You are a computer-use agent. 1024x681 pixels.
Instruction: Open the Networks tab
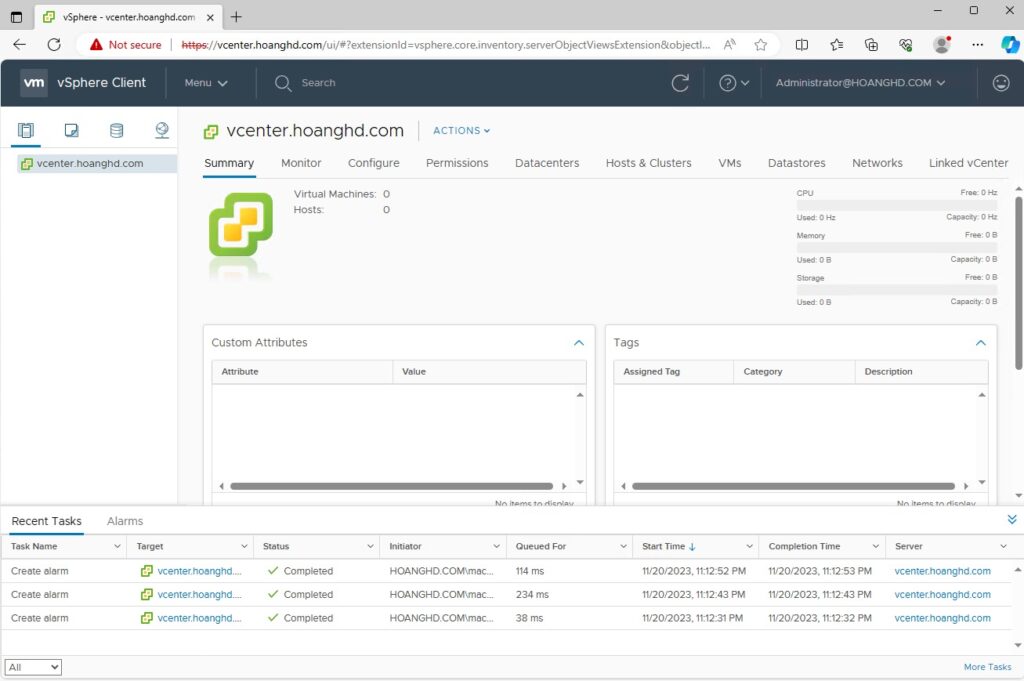[x=877, y=163]
